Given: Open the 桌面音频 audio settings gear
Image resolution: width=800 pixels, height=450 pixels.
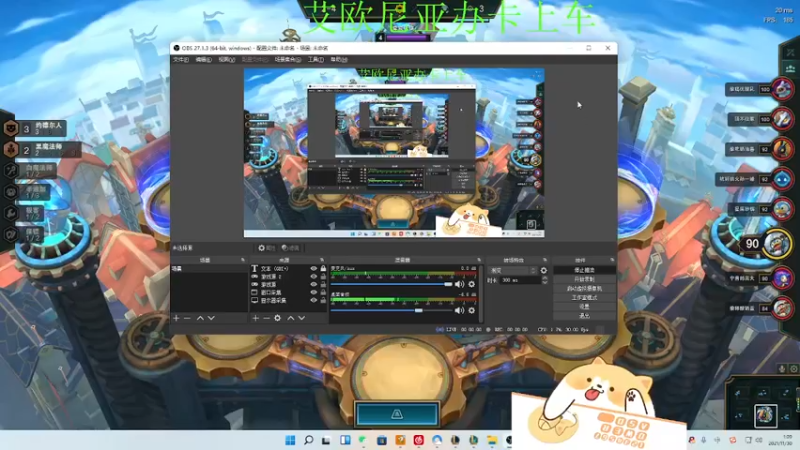Looking at the screenshot, I should click(x=472, y=310).
